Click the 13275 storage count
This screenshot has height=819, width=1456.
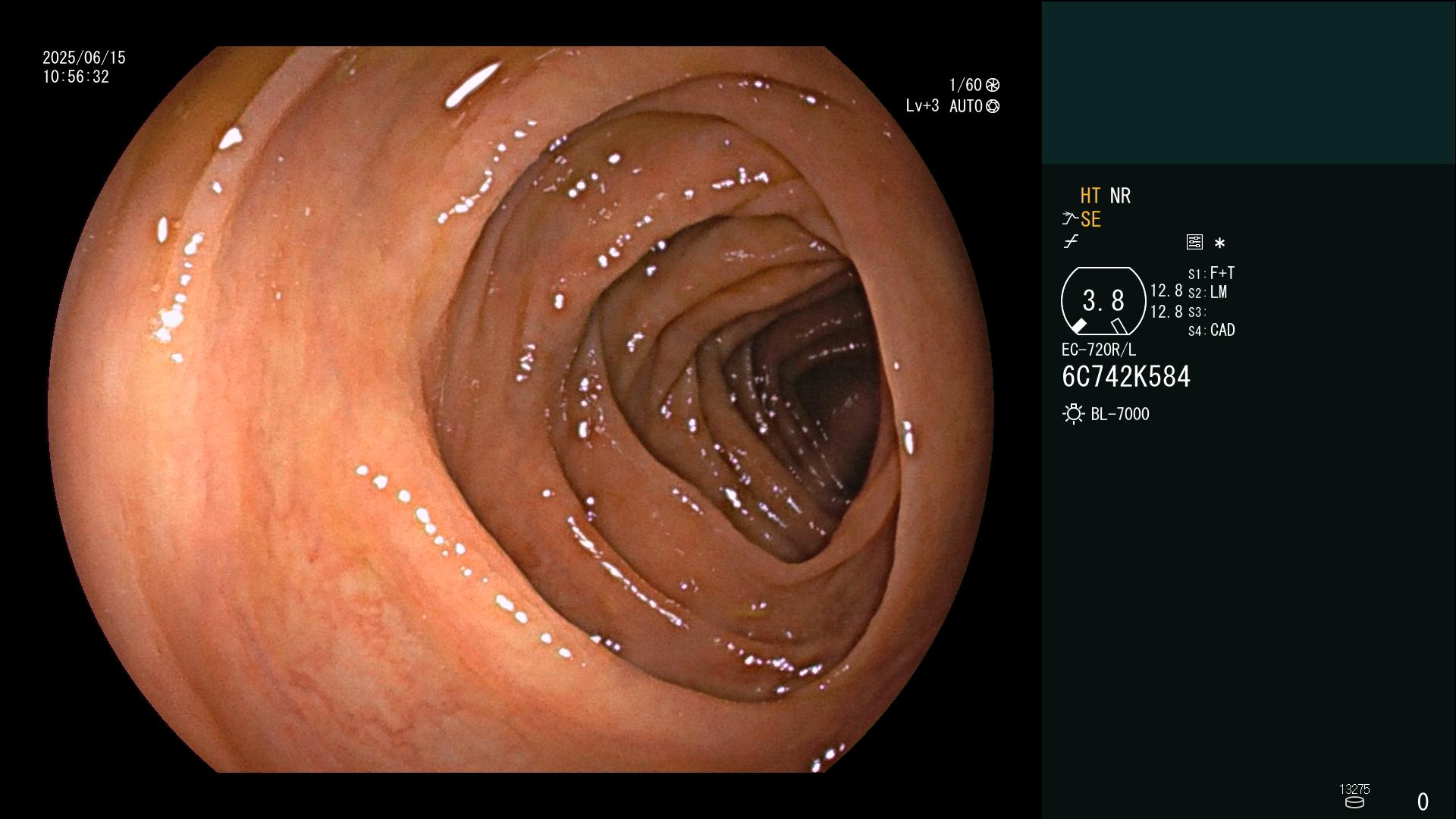pyautogui.click(x=1354, y=789)
